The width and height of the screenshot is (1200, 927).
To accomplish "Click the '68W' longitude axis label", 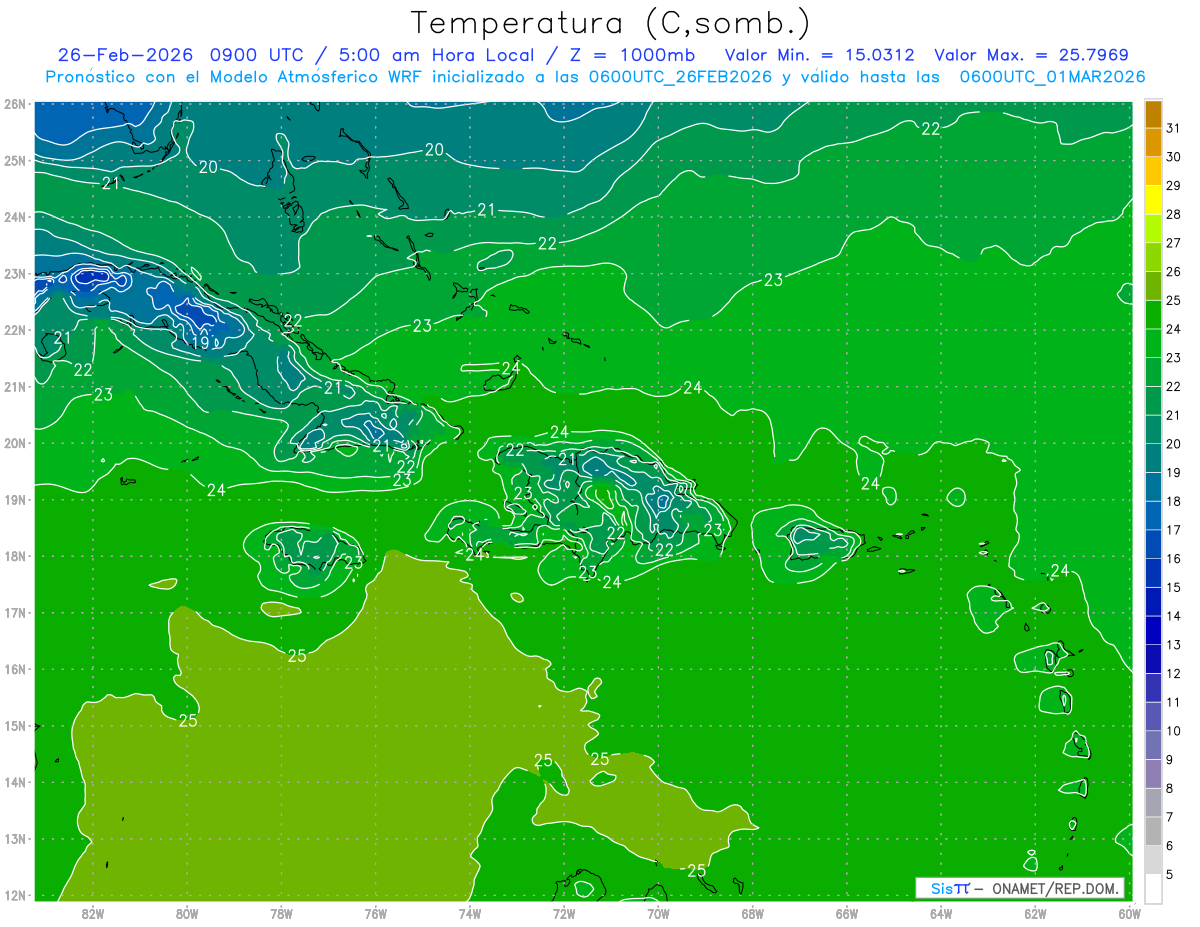I will tap(753, 912).
